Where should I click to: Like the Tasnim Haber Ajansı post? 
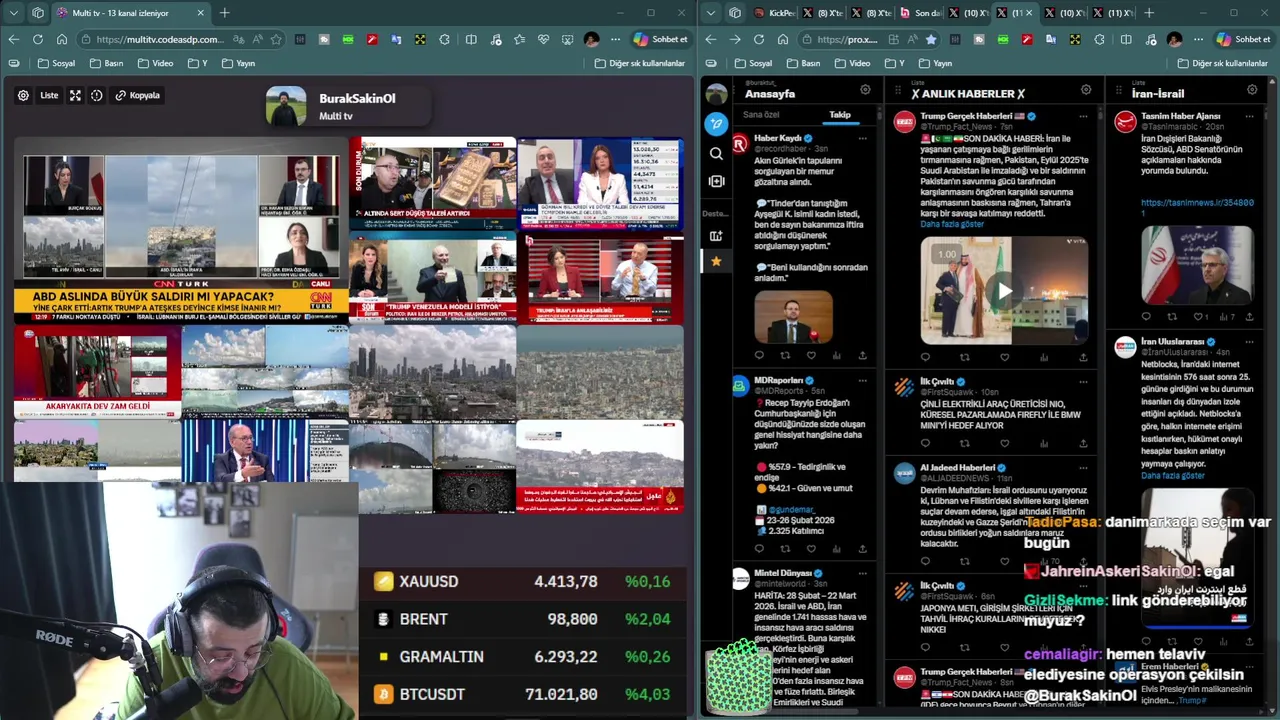coord(1199,317)
